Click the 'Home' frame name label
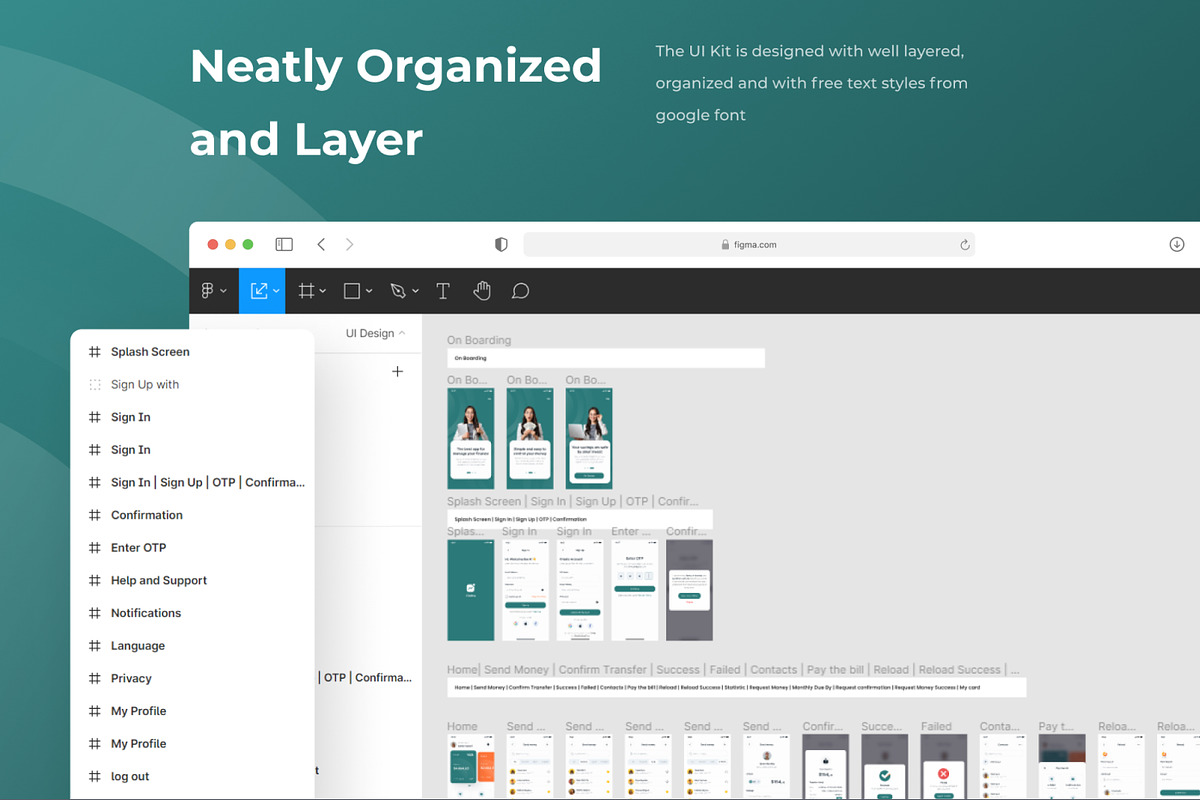The height and width of the screenshot is (800, 1200). pos(462,726)
